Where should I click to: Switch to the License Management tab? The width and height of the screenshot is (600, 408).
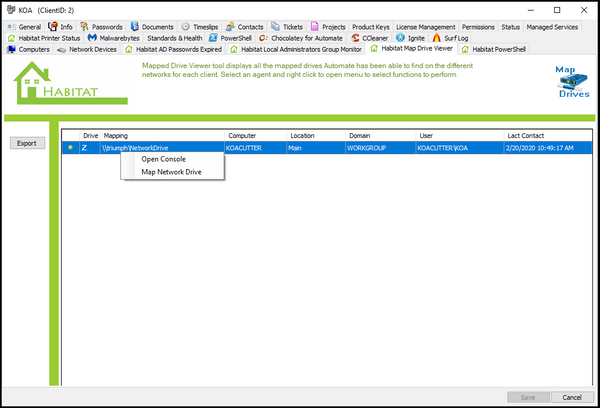pyautogui.click(x=426, y=27)
